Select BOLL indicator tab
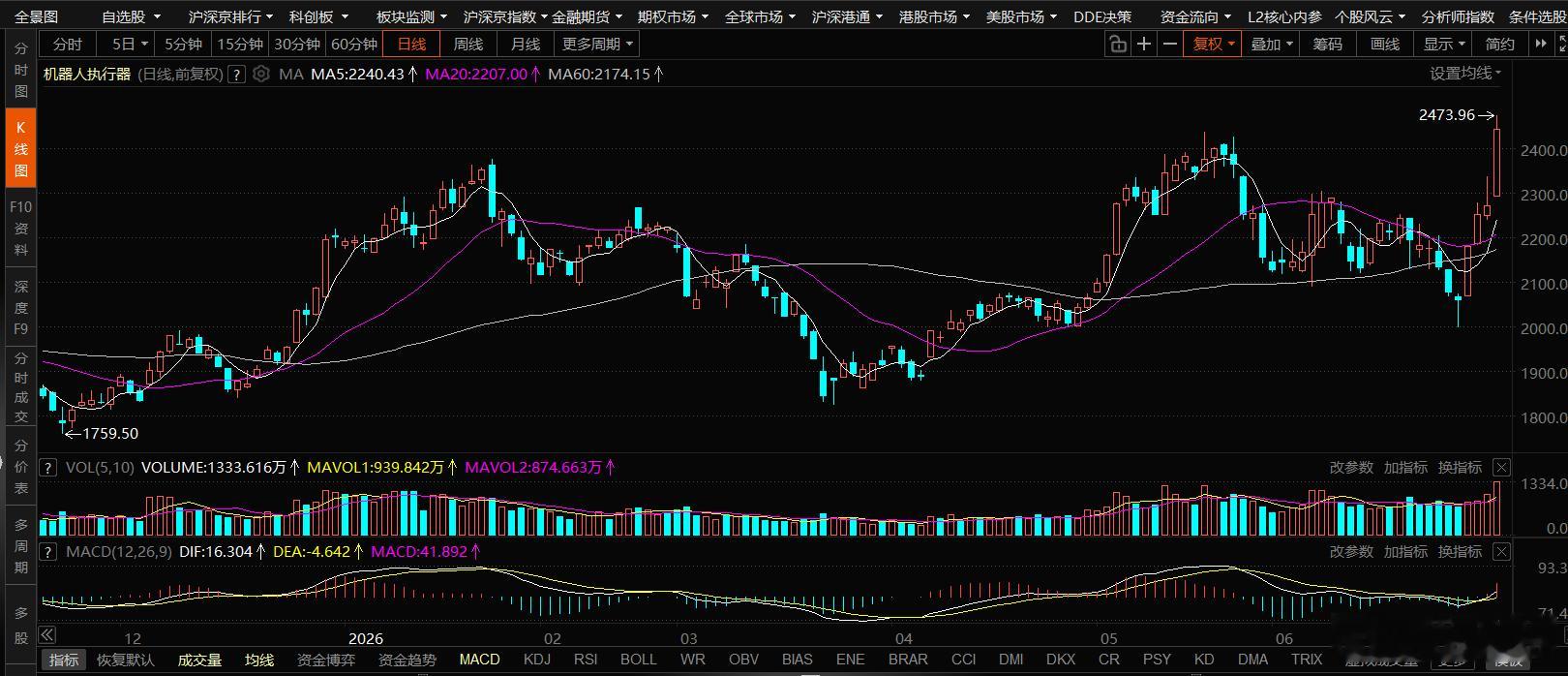Screen dimensions: 1568x676 coord(638,660)
